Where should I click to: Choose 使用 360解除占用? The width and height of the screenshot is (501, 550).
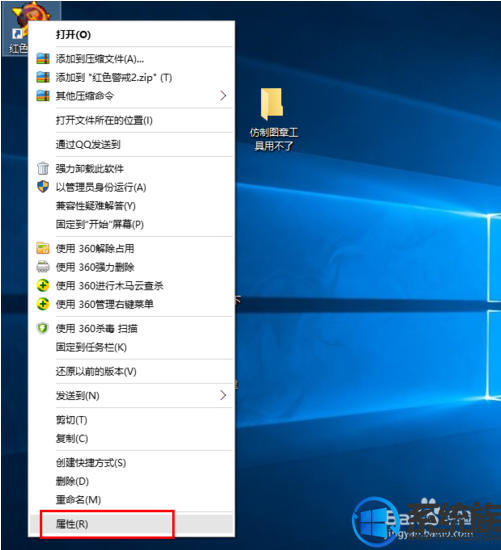(x=131, y=248)
